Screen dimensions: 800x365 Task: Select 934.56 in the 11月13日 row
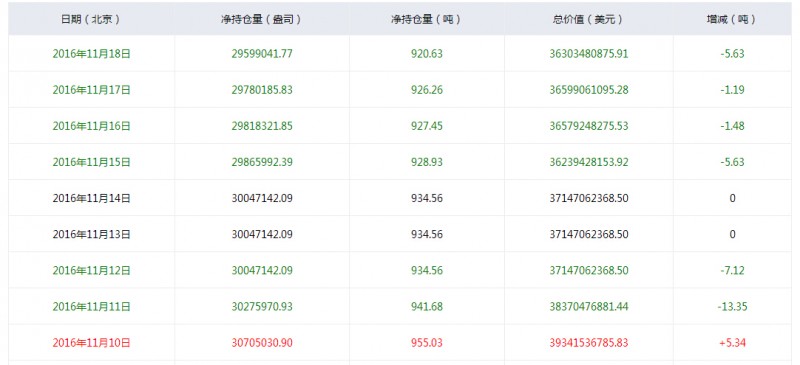coord(427,234)
